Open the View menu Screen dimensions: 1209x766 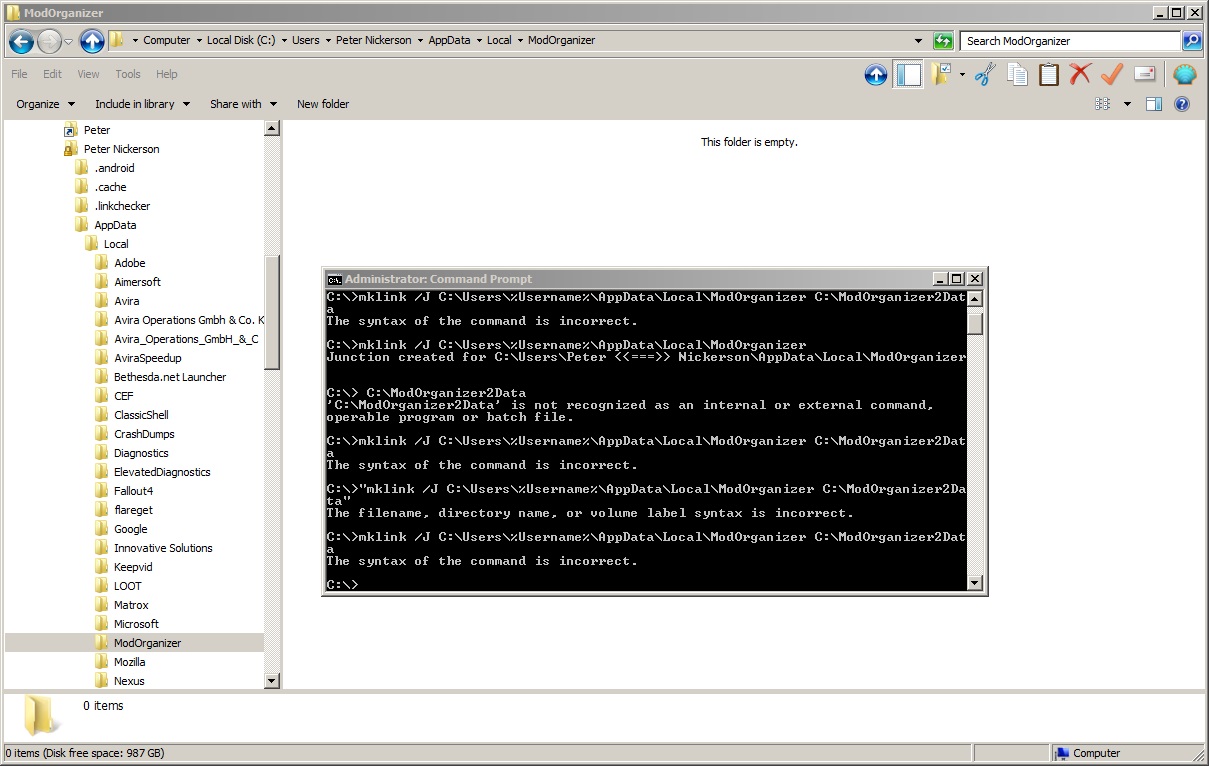tap(88, 74)
